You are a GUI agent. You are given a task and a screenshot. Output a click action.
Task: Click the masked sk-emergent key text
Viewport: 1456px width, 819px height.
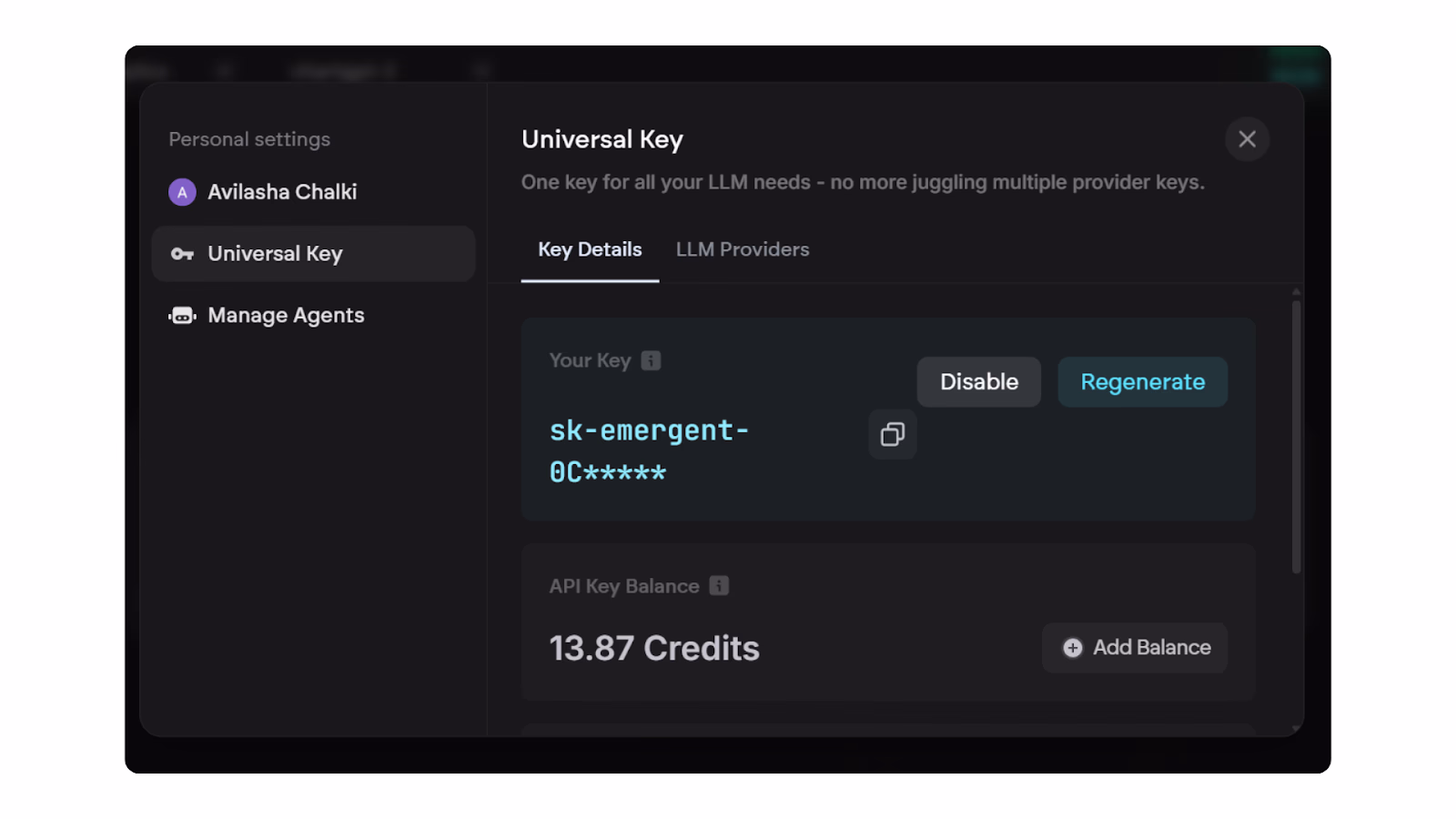coord(649,450)
